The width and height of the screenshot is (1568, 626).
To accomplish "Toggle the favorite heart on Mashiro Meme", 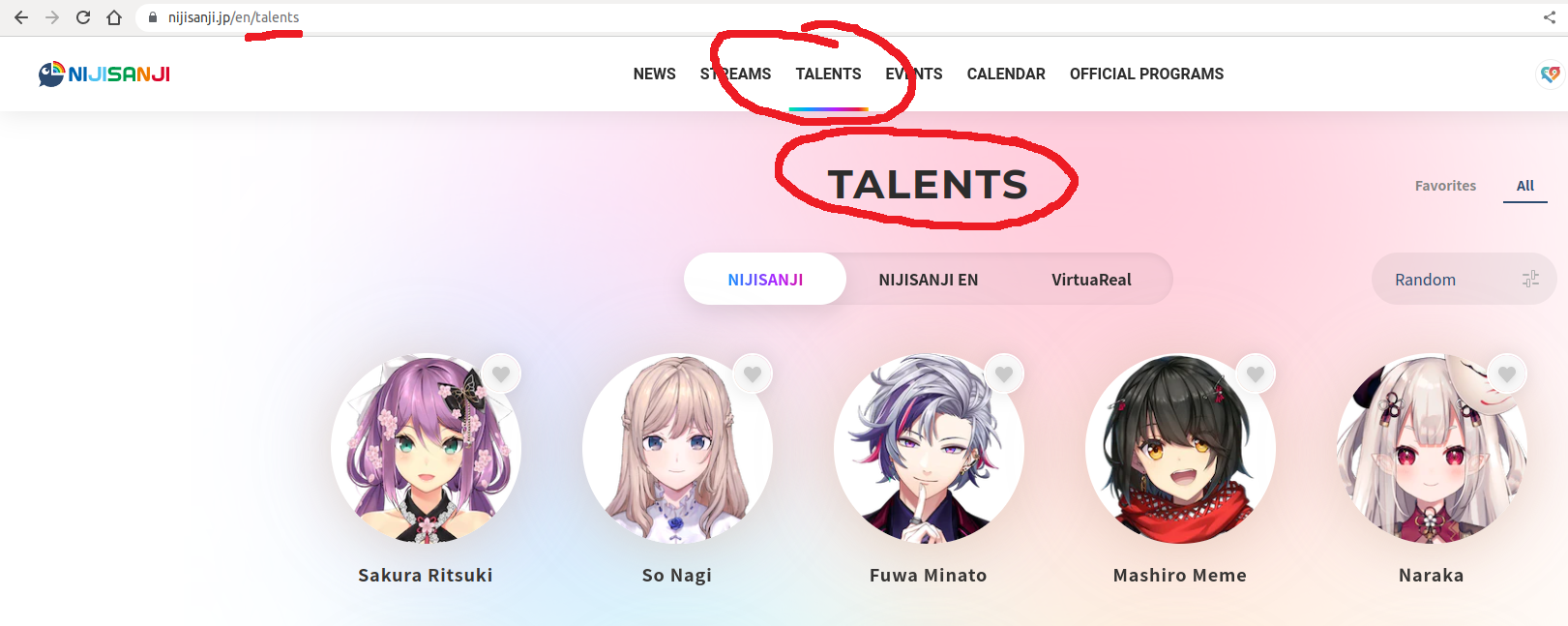I will (1256, 374).
